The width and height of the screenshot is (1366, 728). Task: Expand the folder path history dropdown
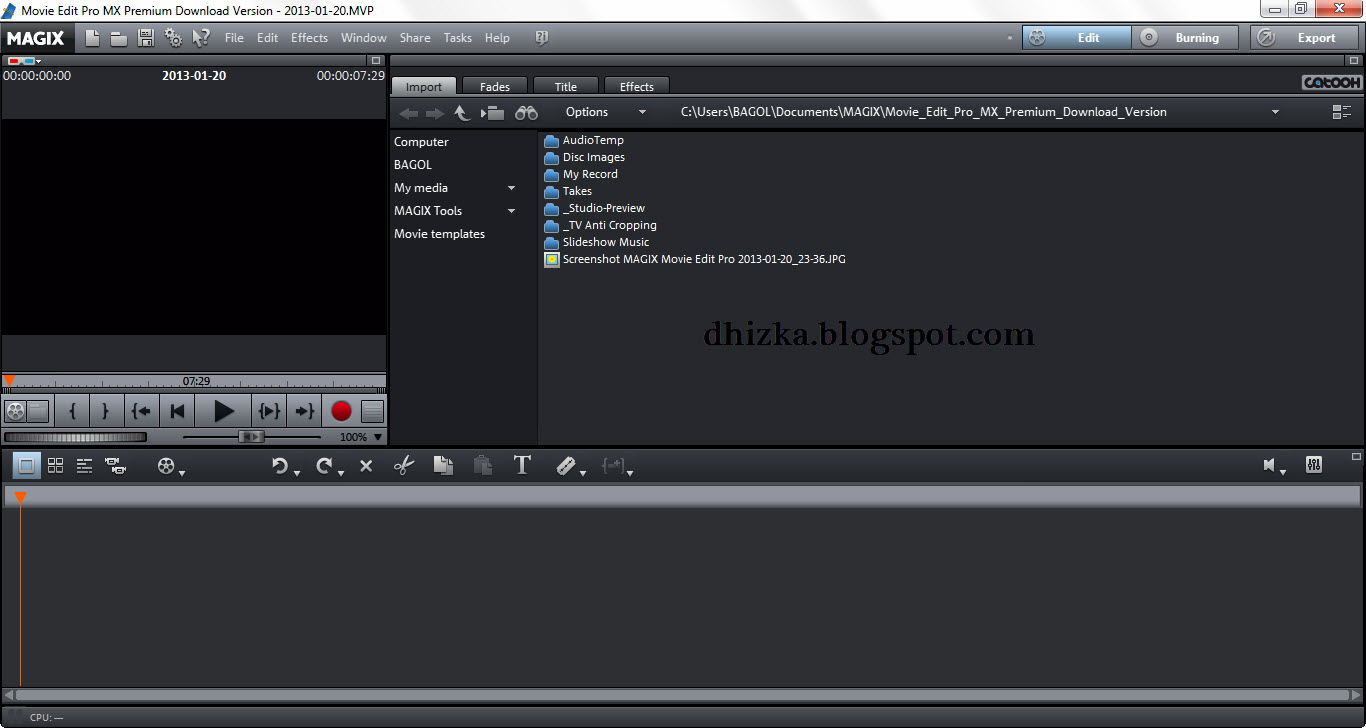pyautogui.click(x=1275, y=112)
